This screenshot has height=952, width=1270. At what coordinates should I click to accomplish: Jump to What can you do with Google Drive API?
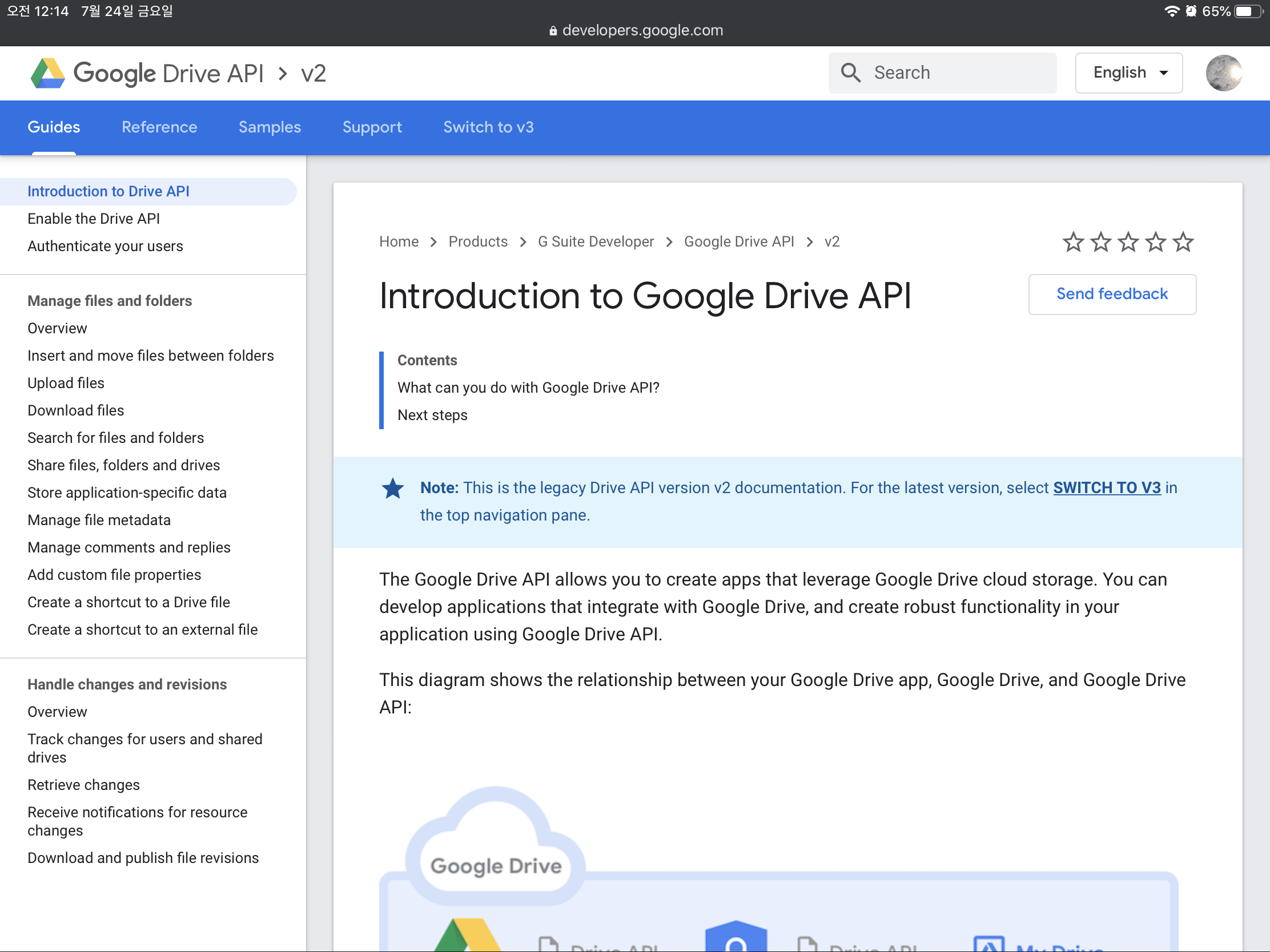[x=528, y=388]
